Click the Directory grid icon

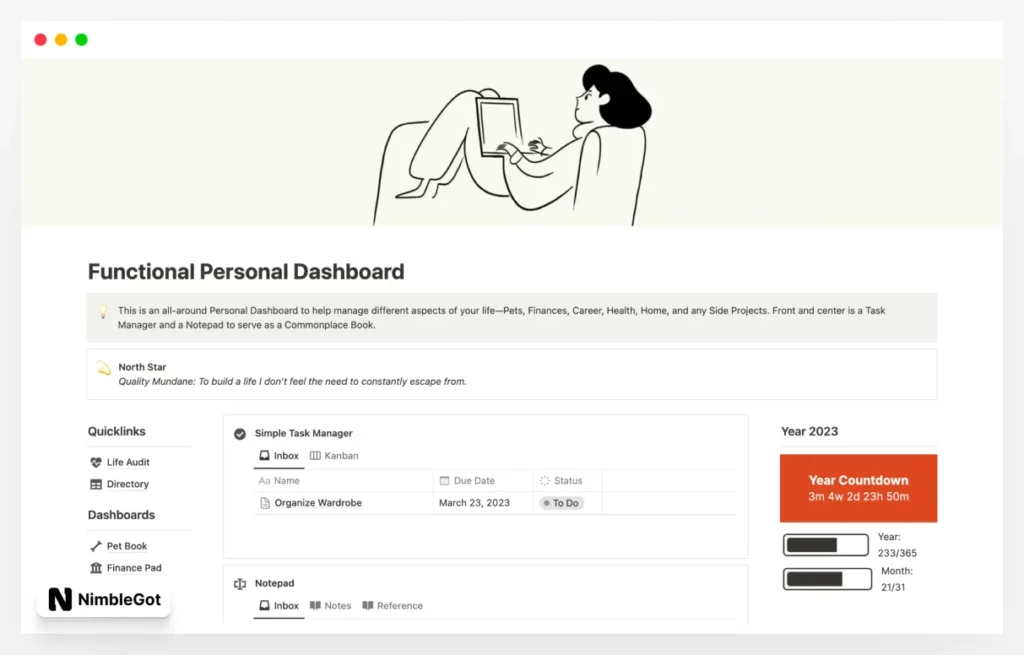[x=95, y=484]
